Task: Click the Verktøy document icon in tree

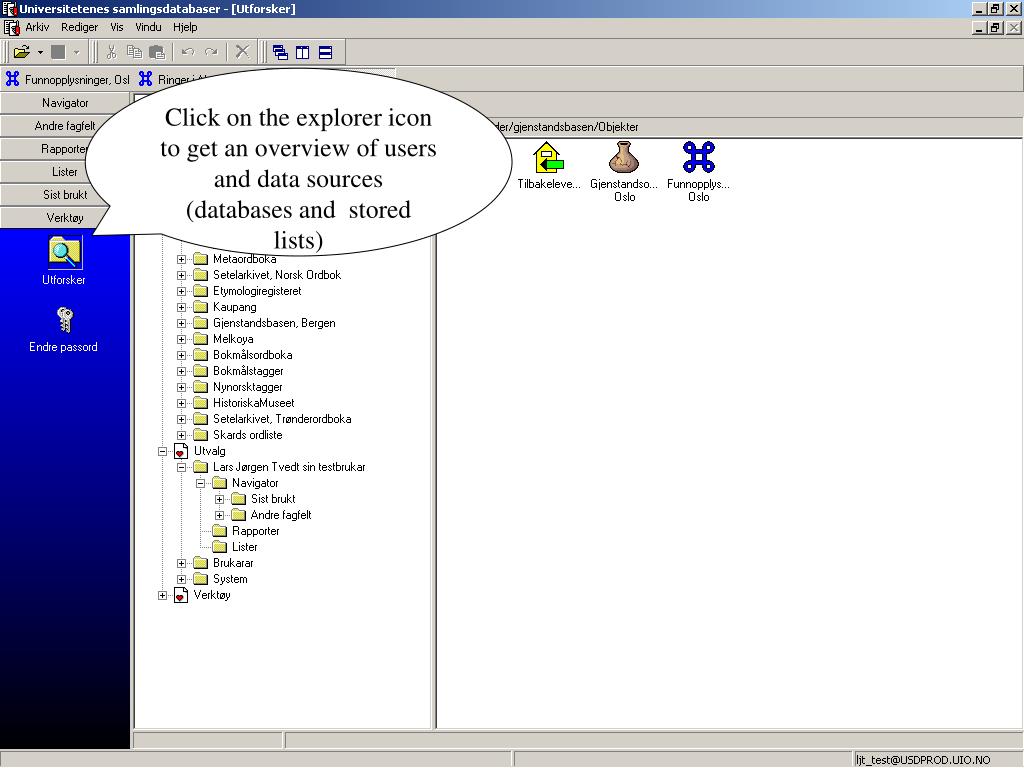Action: pos(180,595)
